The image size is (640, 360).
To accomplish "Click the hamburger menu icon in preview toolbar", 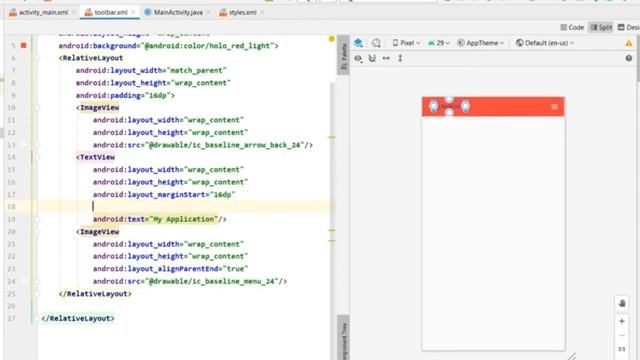I will [554, 107].
